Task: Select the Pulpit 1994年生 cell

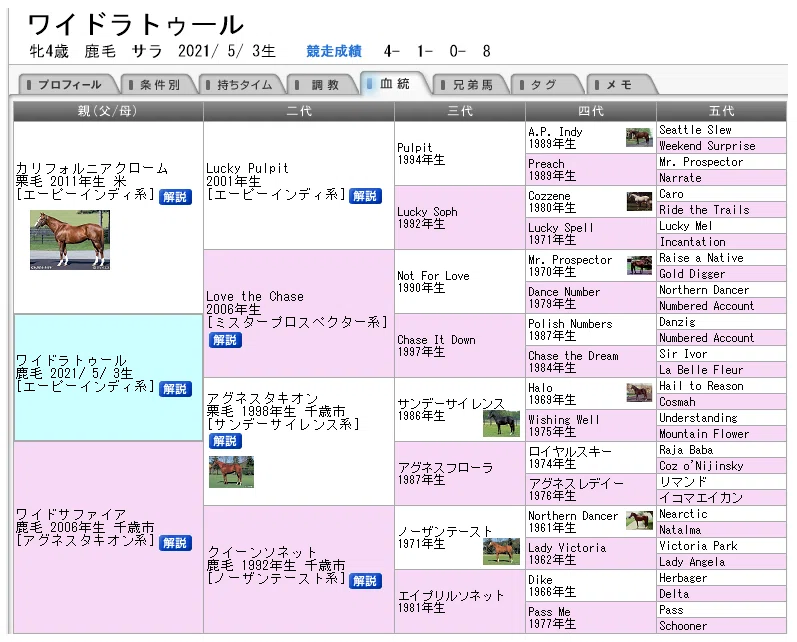Action: point(460,154)
